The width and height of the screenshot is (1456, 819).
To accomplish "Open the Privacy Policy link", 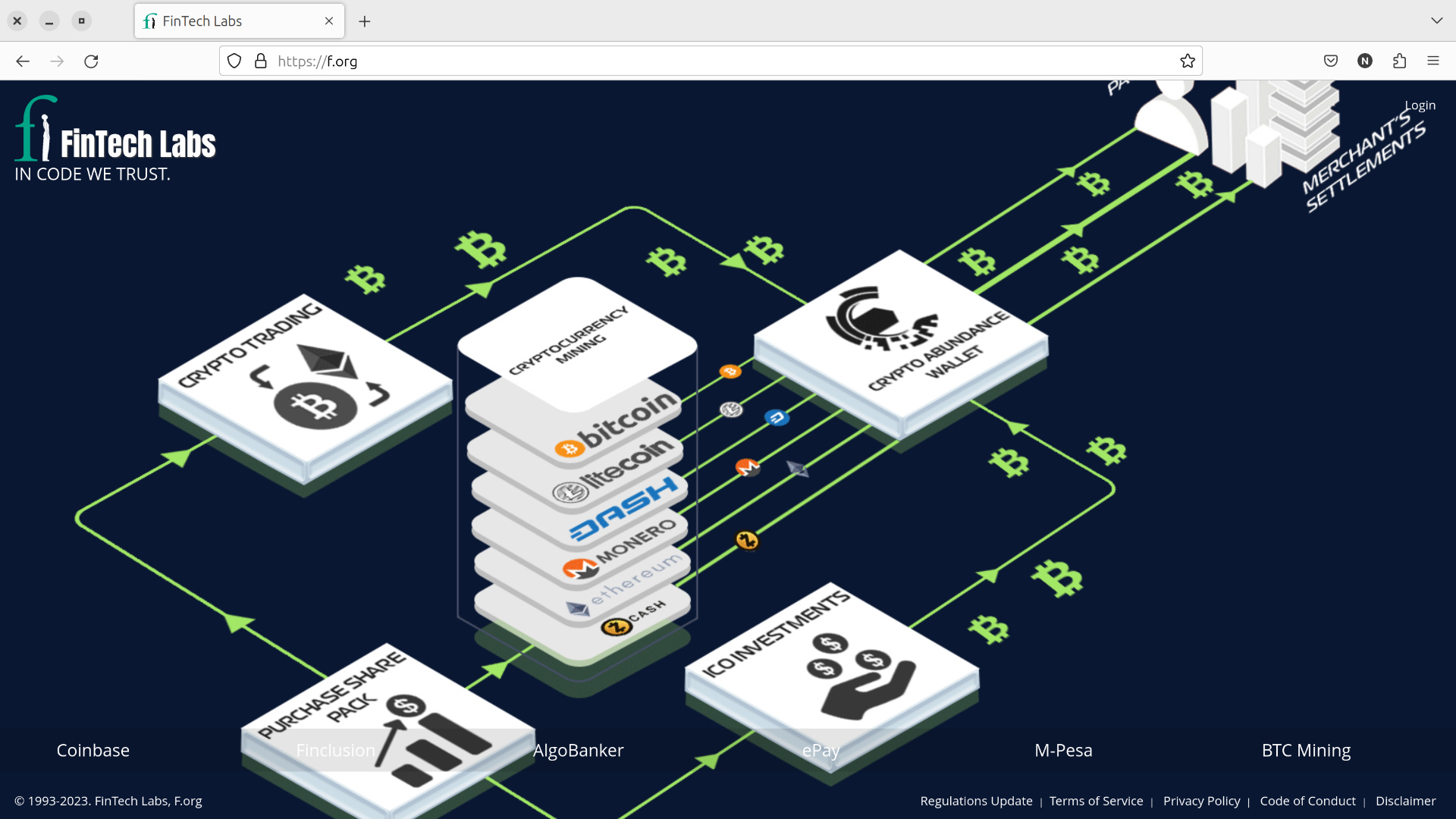I will [1201, 801].
